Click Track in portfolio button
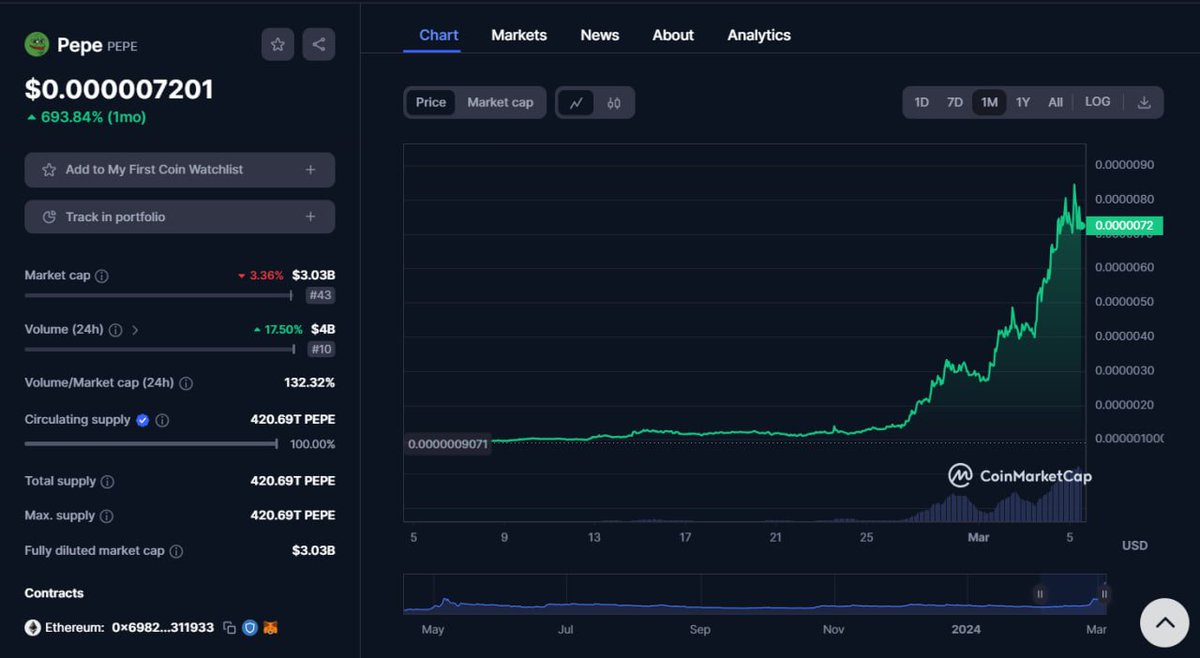 coord(180,217)
